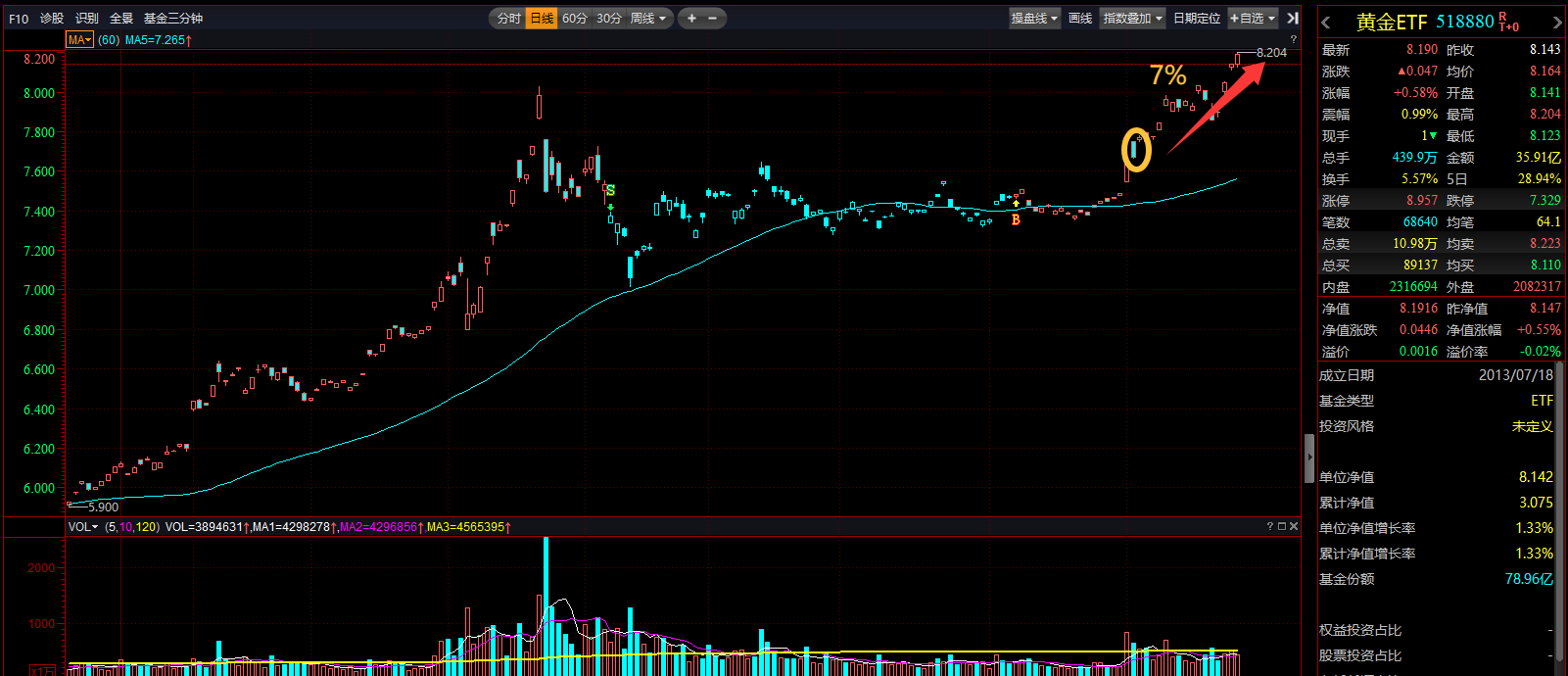Switch chart to 分时 intraday view

coord(508,19)
